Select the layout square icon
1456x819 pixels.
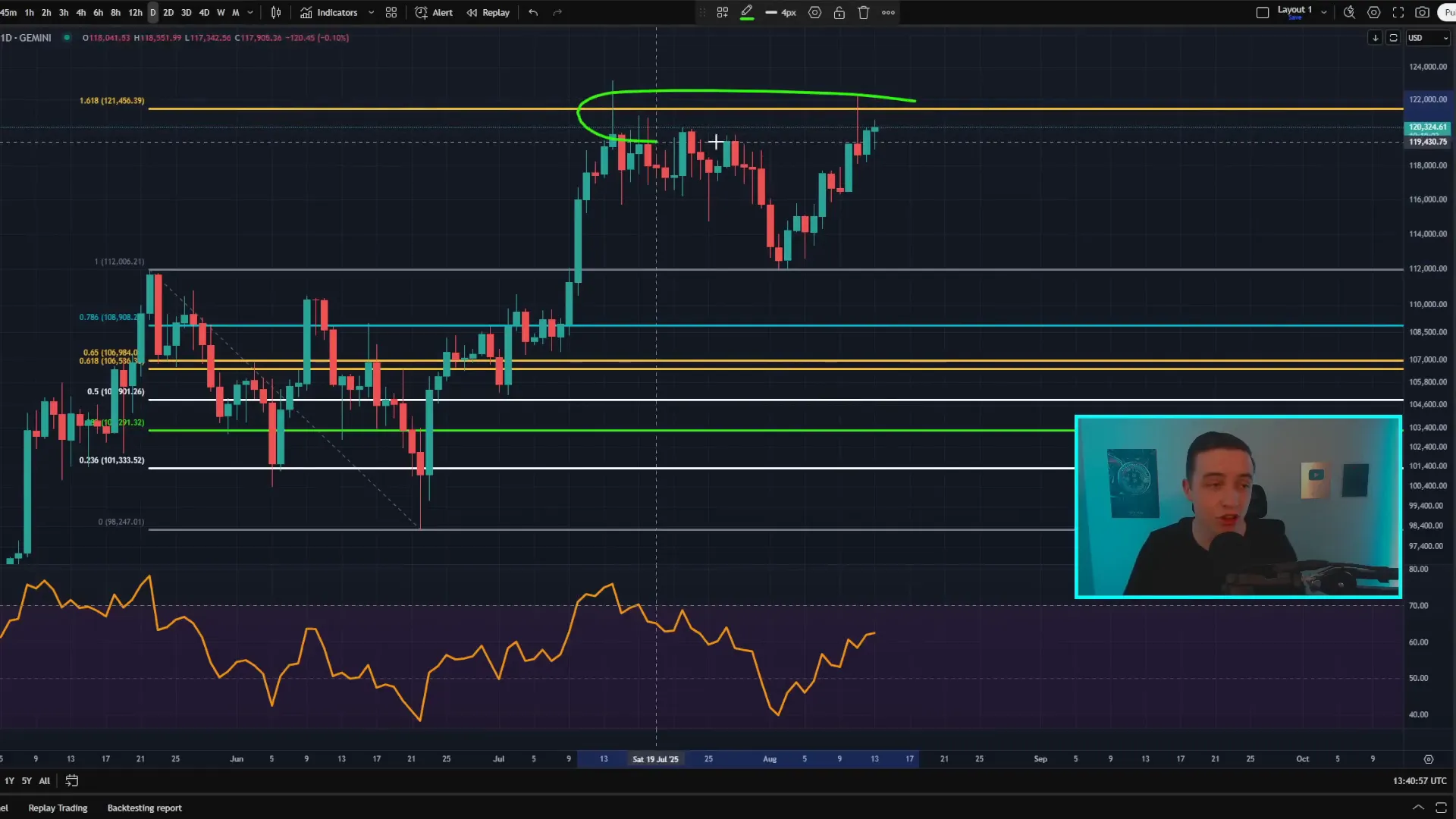point(1263,12)
